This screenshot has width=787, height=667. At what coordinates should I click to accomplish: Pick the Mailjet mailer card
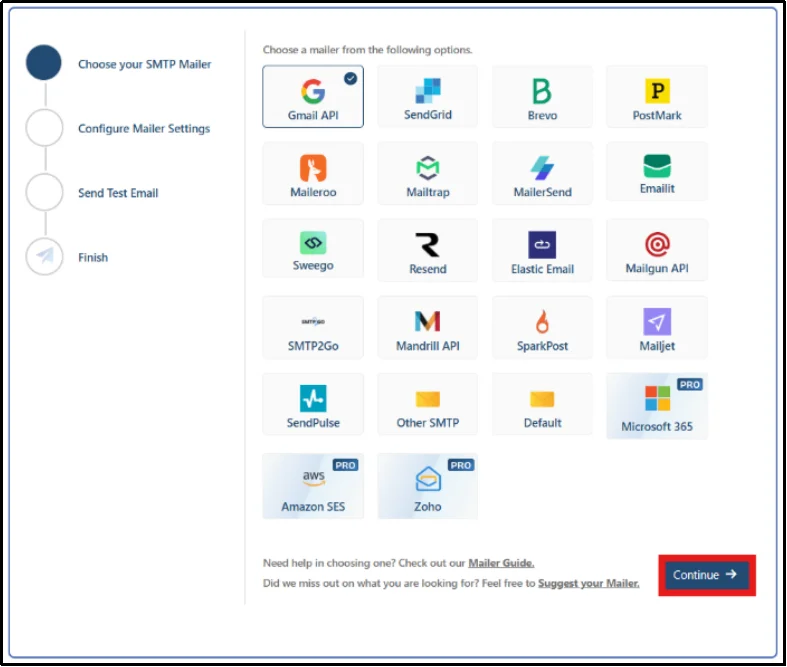(x=657, y=327)
